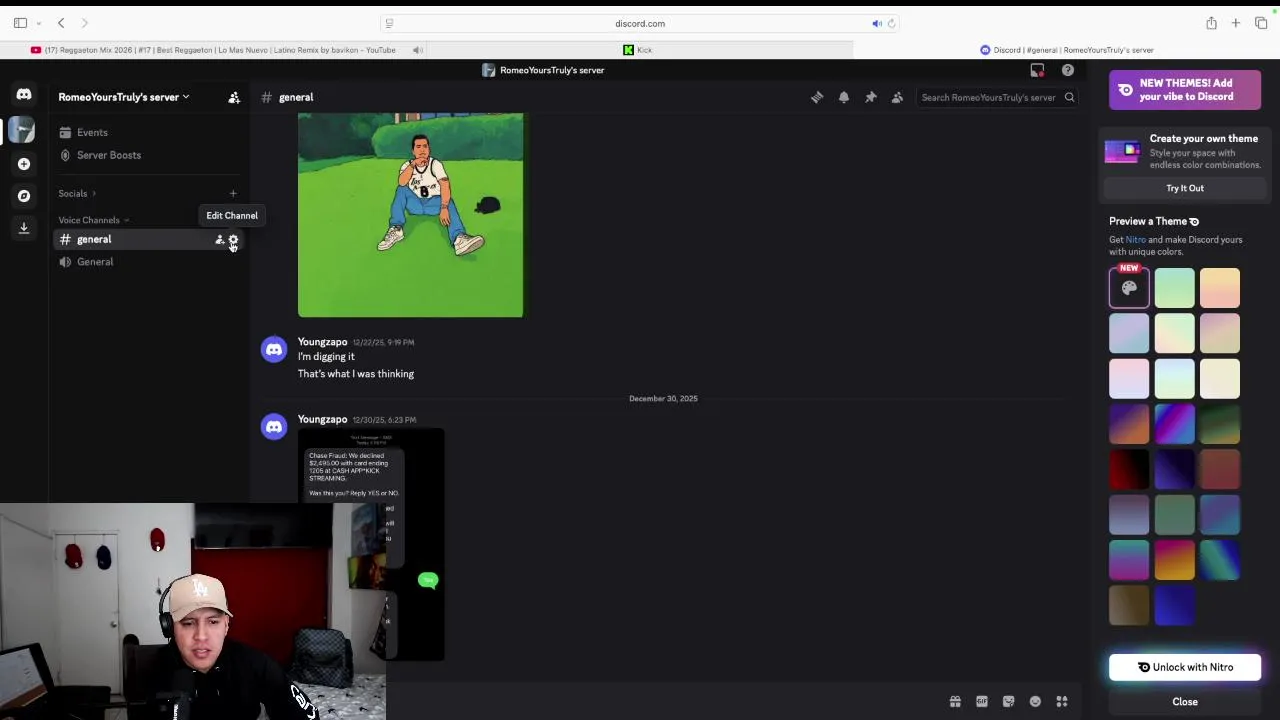Toggle member list icon in header

coord(897,97)
